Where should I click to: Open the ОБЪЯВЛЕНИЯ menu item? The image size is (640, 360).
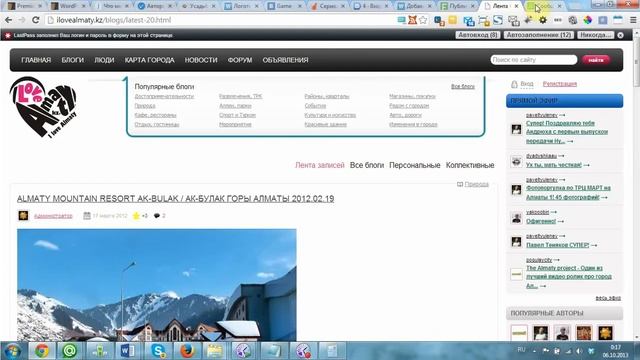pyautogui.click(x=285, y=60)
